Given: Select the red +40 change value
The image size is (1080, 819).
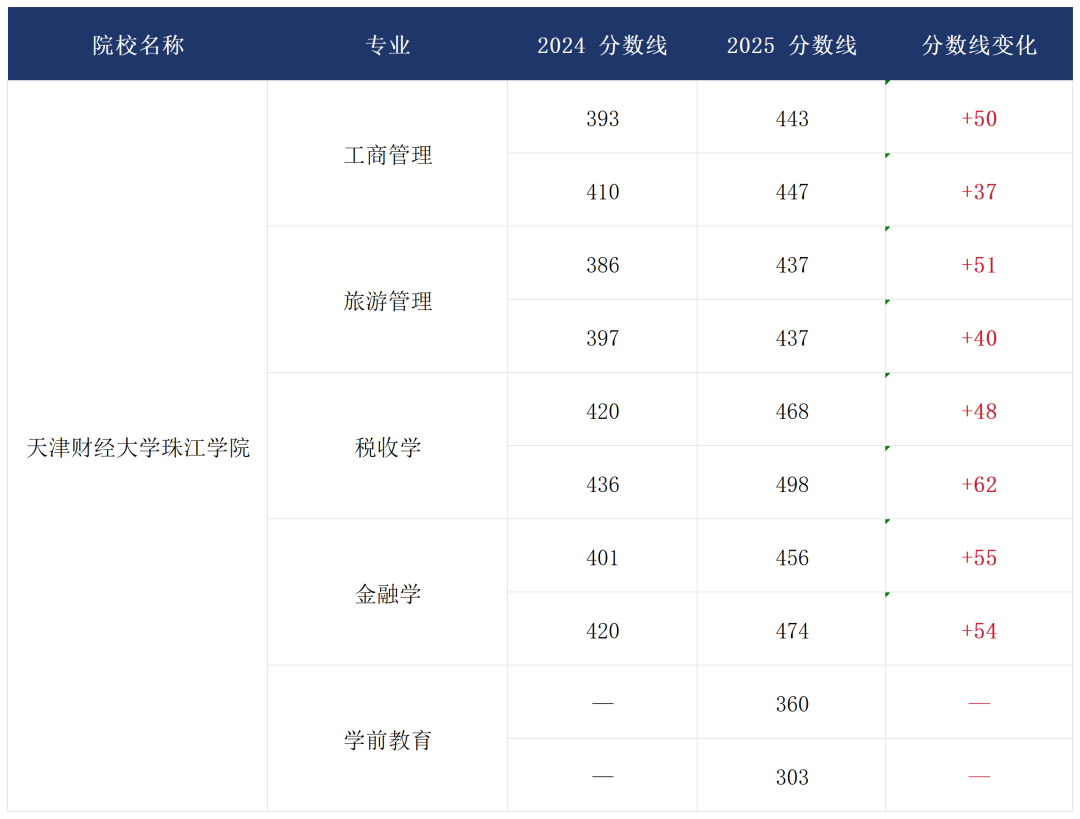Looking at the screenshot, I should [979, 338].
